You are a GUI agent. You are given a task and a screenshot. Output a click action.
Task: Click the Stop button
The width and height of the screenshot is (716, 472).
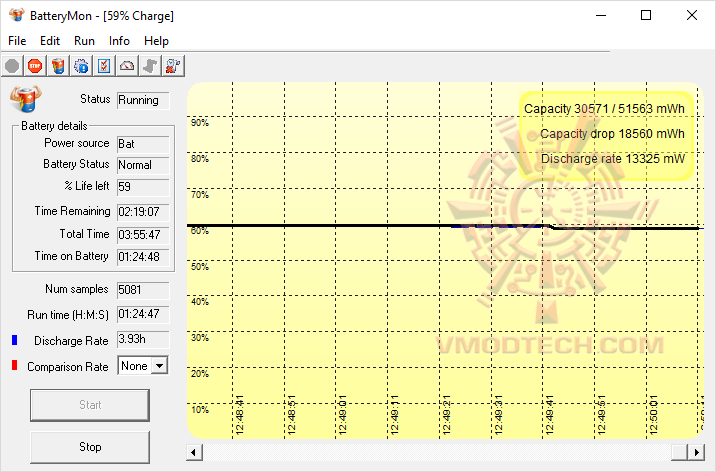[90, 447]
